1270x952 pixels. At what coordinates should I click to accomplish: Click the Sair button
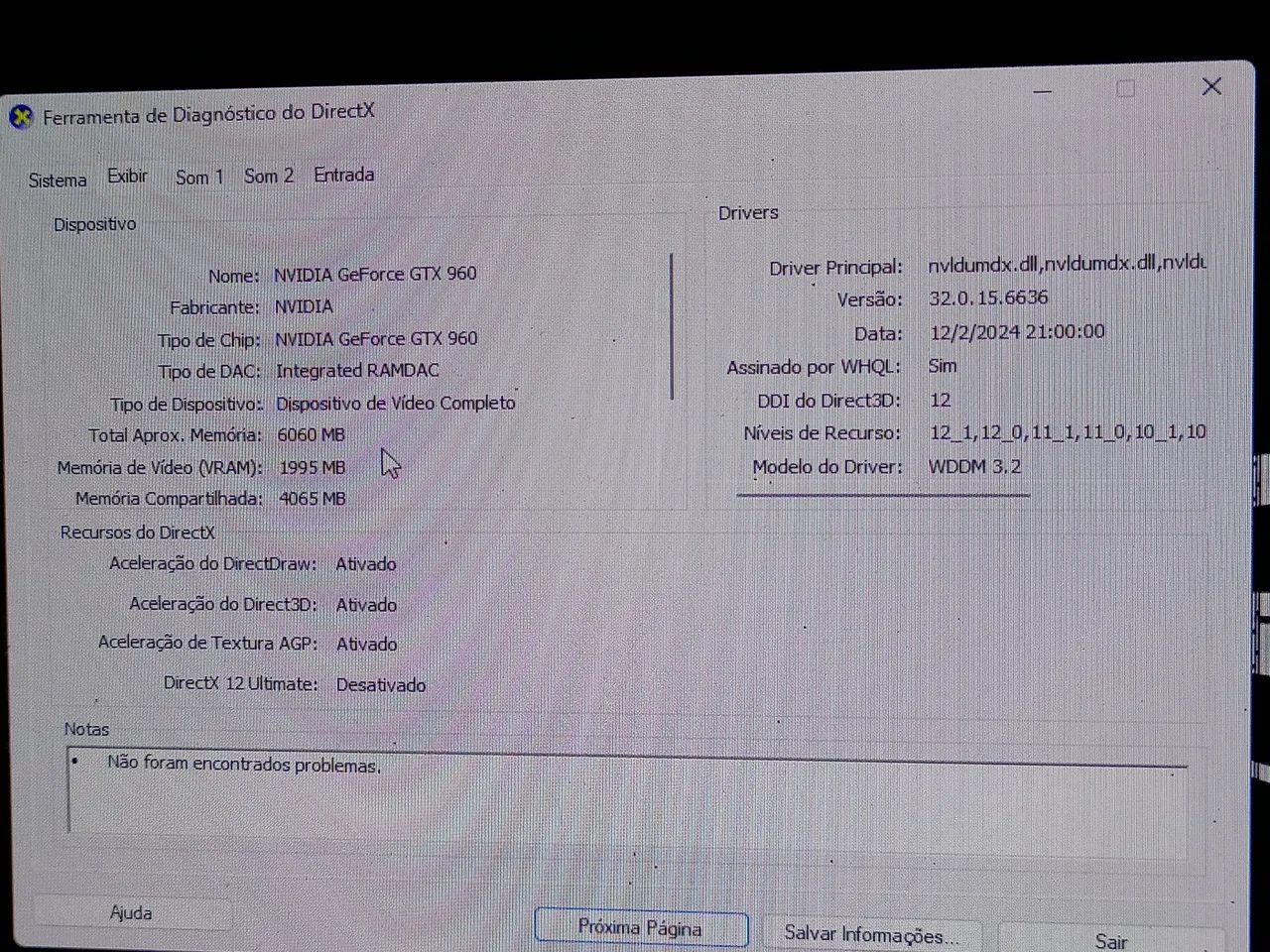(1109, 940)
